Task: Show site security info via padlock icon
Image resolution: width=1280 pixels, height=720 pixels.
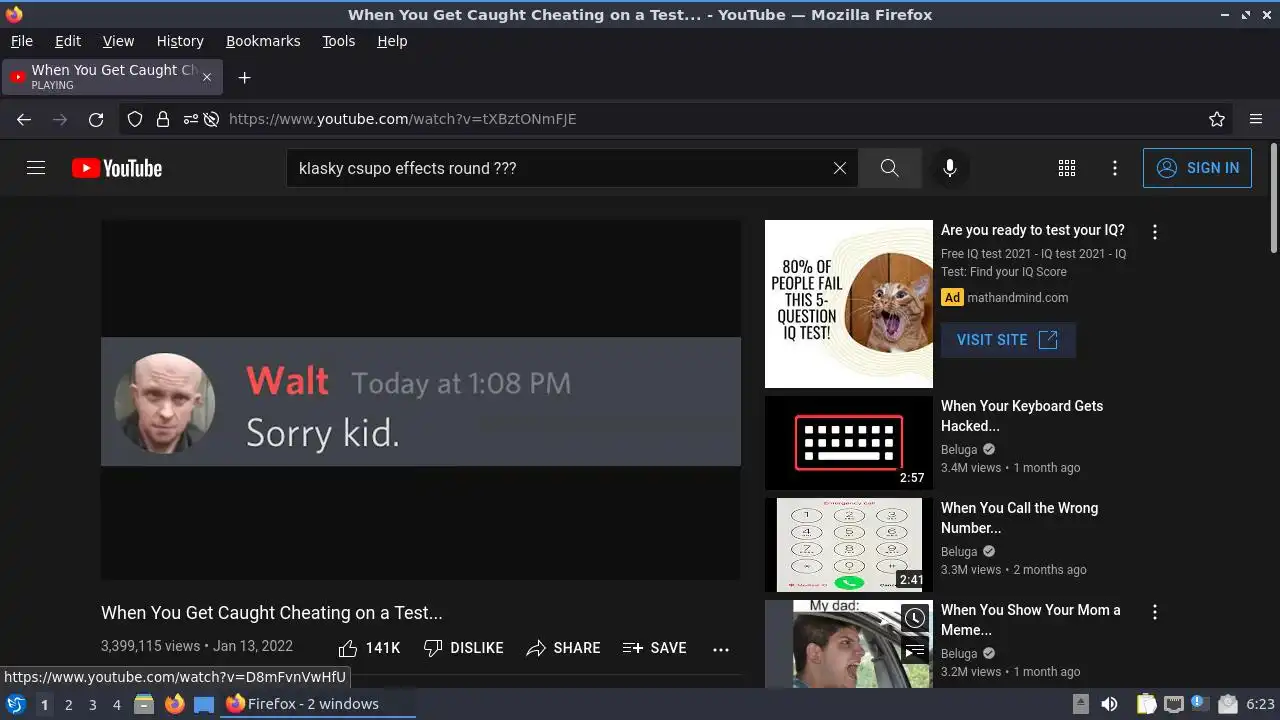Action: point(163,119)
